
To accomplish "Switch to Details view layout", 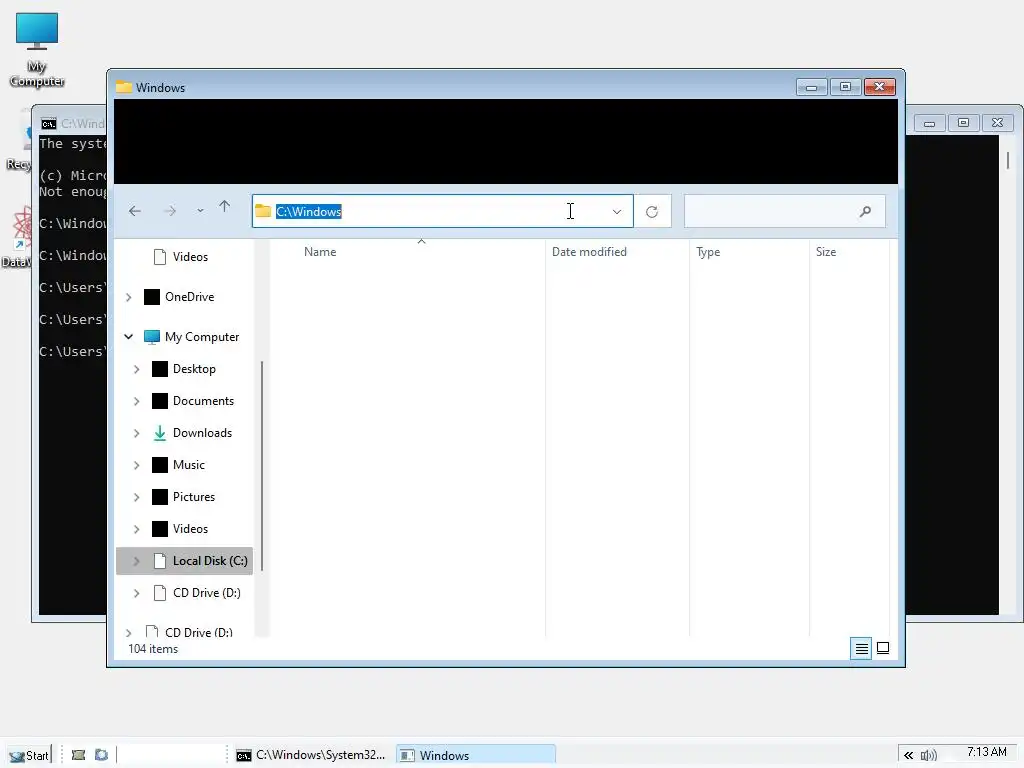I will tap(861, 648).
